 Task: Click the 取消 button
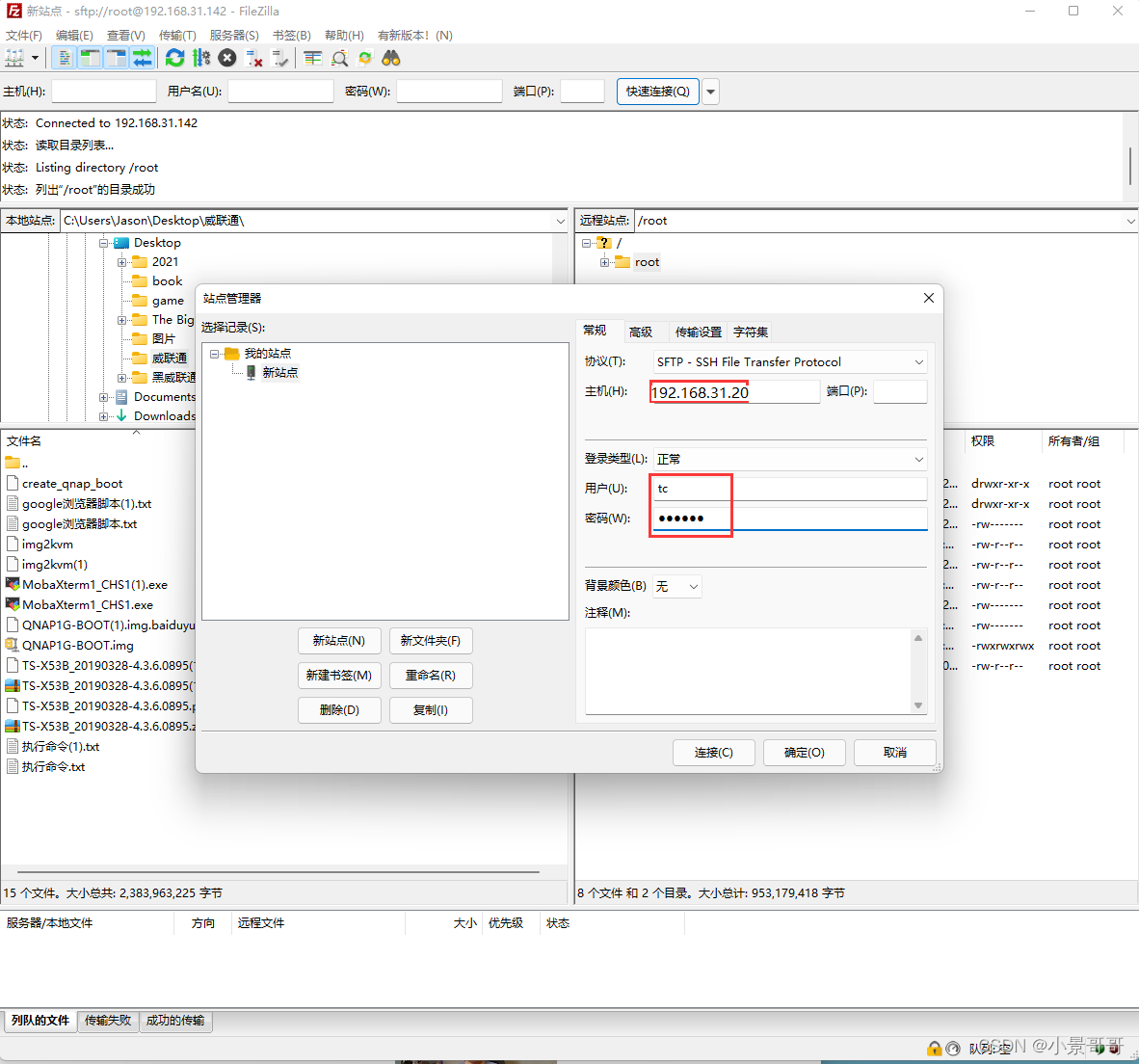click(x=895, y=753)
